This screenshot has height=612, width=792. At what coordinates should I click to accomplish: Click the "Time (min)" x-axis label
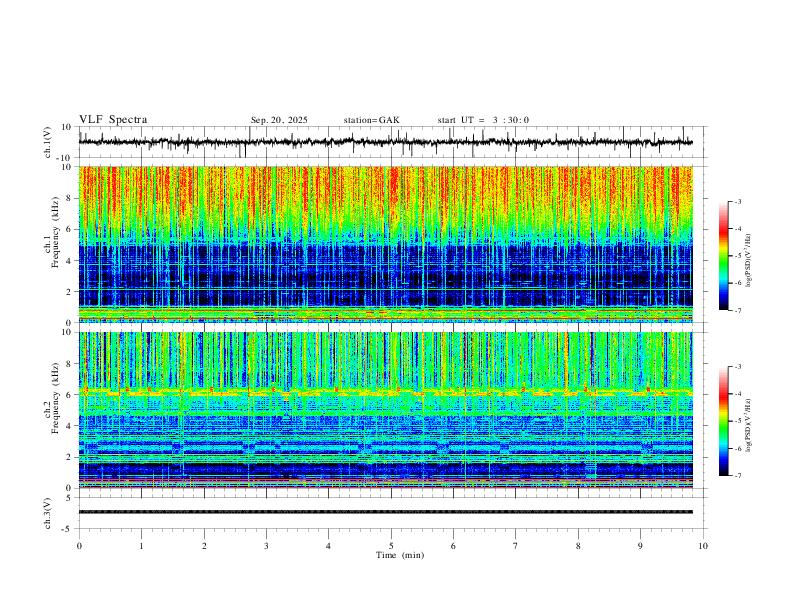[x=400, y=555]
